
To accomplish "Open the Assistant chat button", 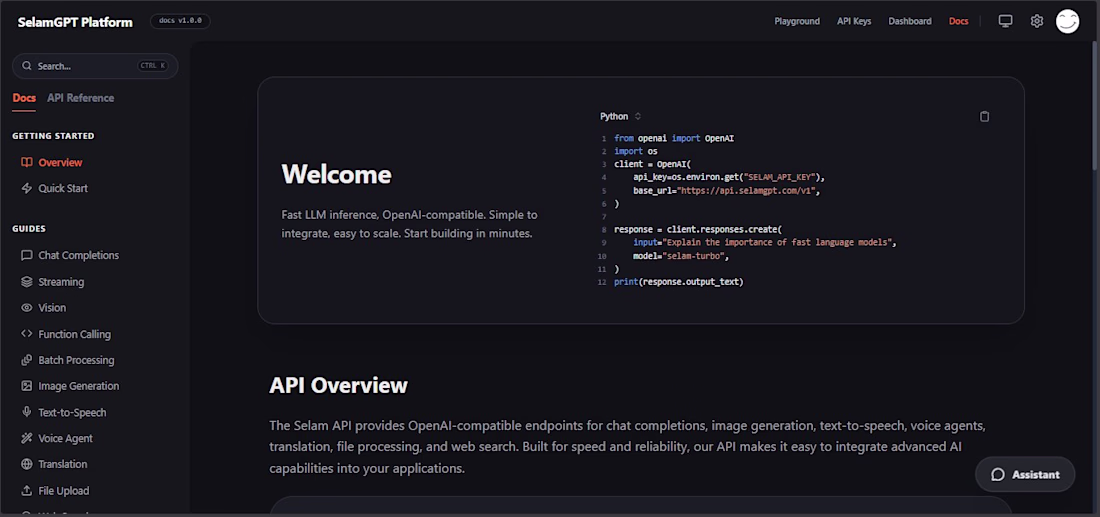I will (x=1025, y=475).
